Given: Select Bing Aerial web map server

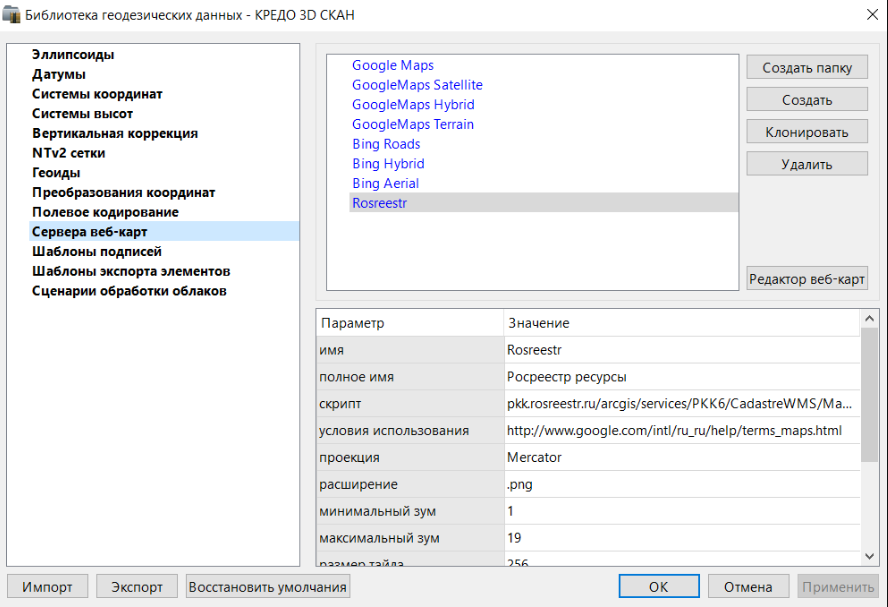Looking at the screenshot, I should [x=385, y=183].
